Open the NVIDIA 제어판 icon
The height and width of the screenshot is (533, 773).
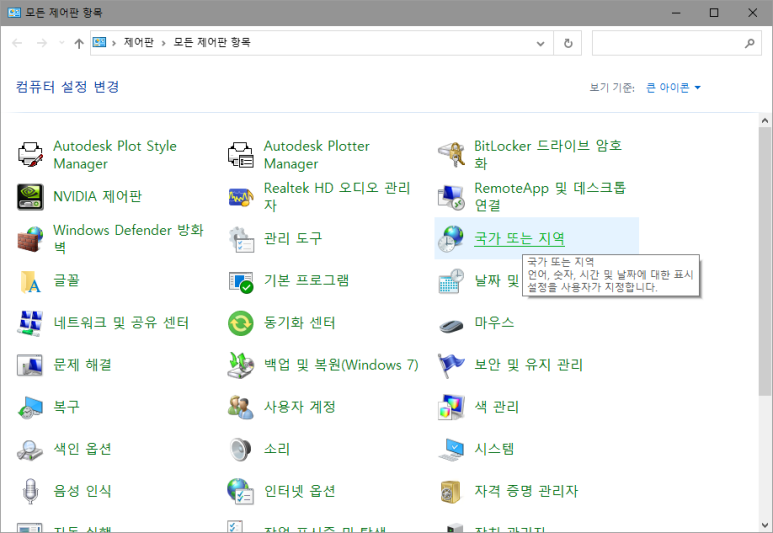[x=30, y=197]
